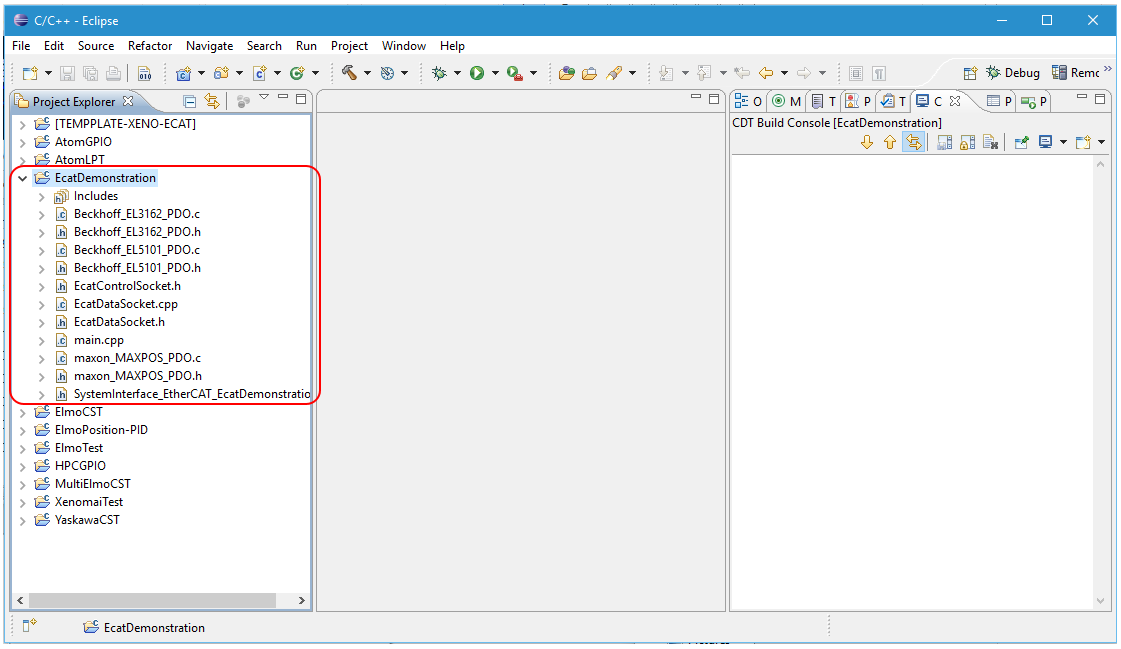Click the Open Type icon

567,73
